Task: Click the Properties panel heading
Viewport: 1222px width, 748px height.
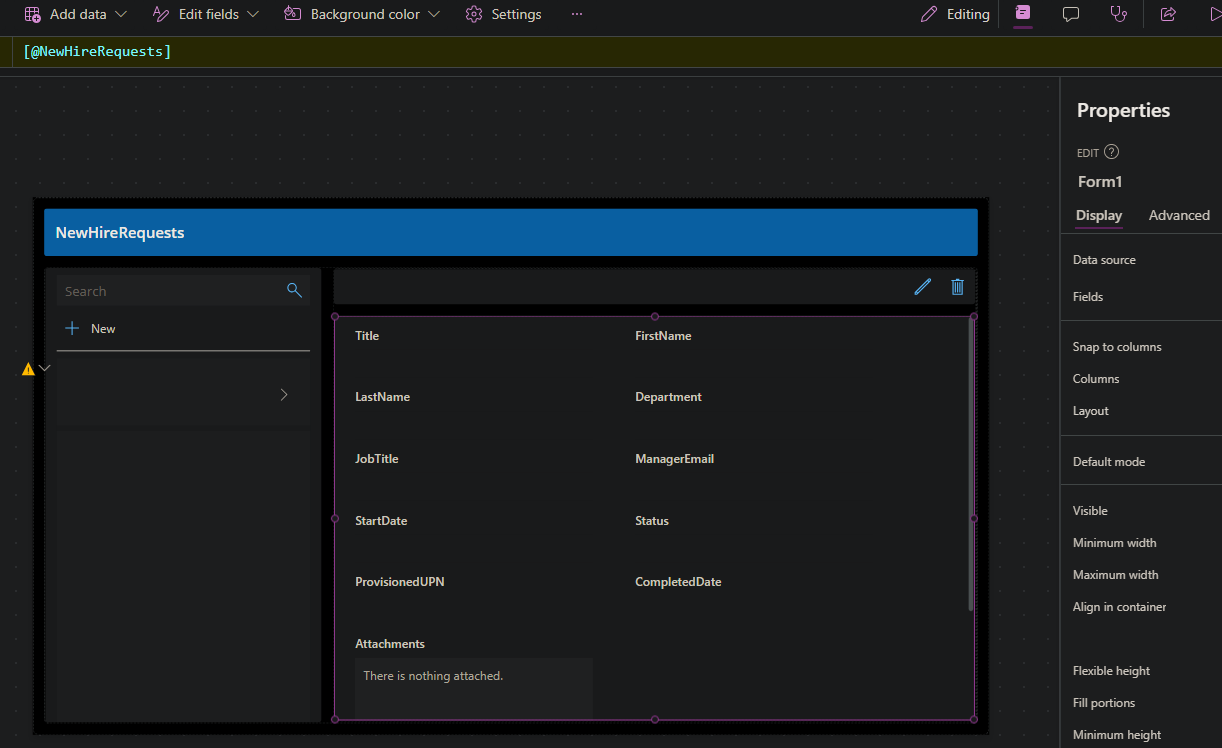Action: coord(1123,111)
